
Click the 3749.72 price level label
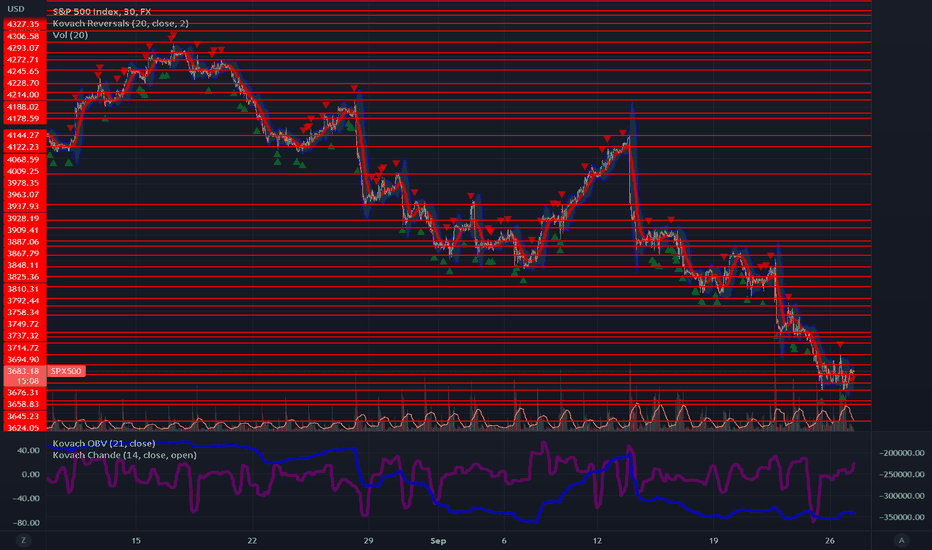pos(23,324)
